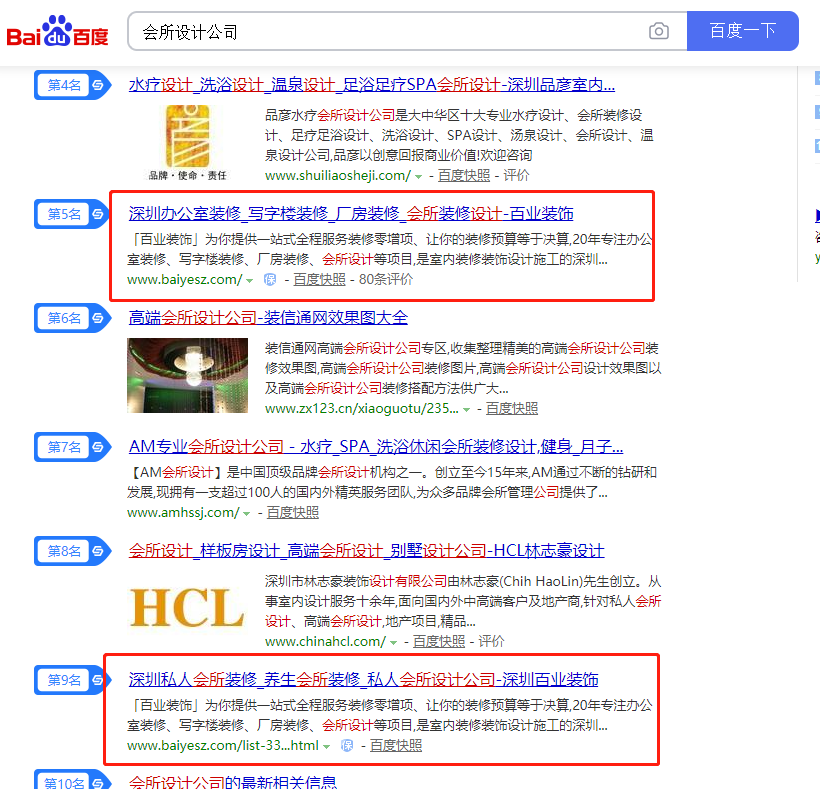This screenshot has width=820, height=789.
Task: Click the www.baiyesz.com/ URL text
Action: click(x=185, y=280)
